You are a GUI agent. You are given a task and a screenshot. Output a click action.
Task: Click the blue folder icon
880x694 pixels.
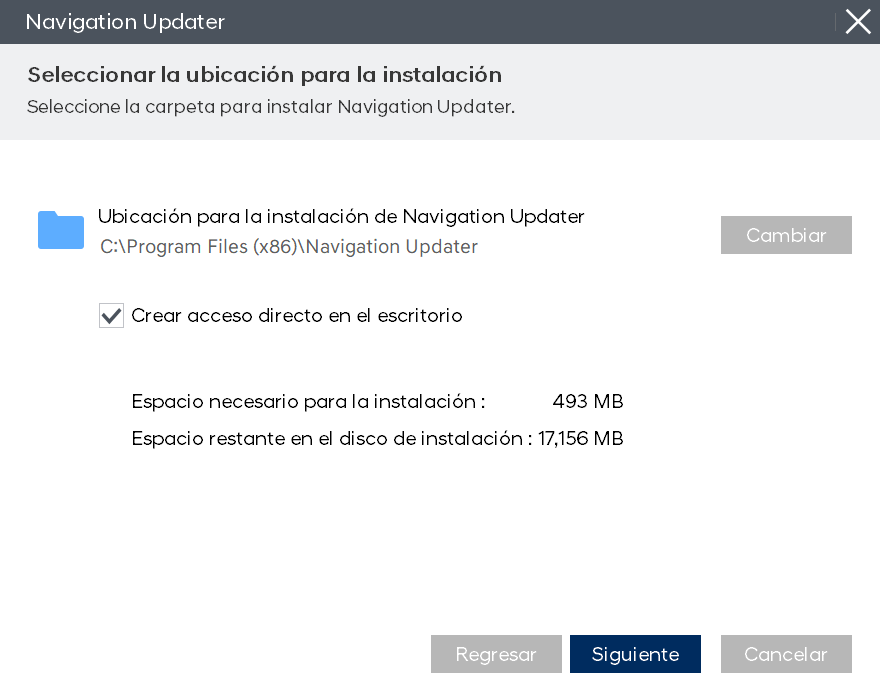click(x=61, y=229)
